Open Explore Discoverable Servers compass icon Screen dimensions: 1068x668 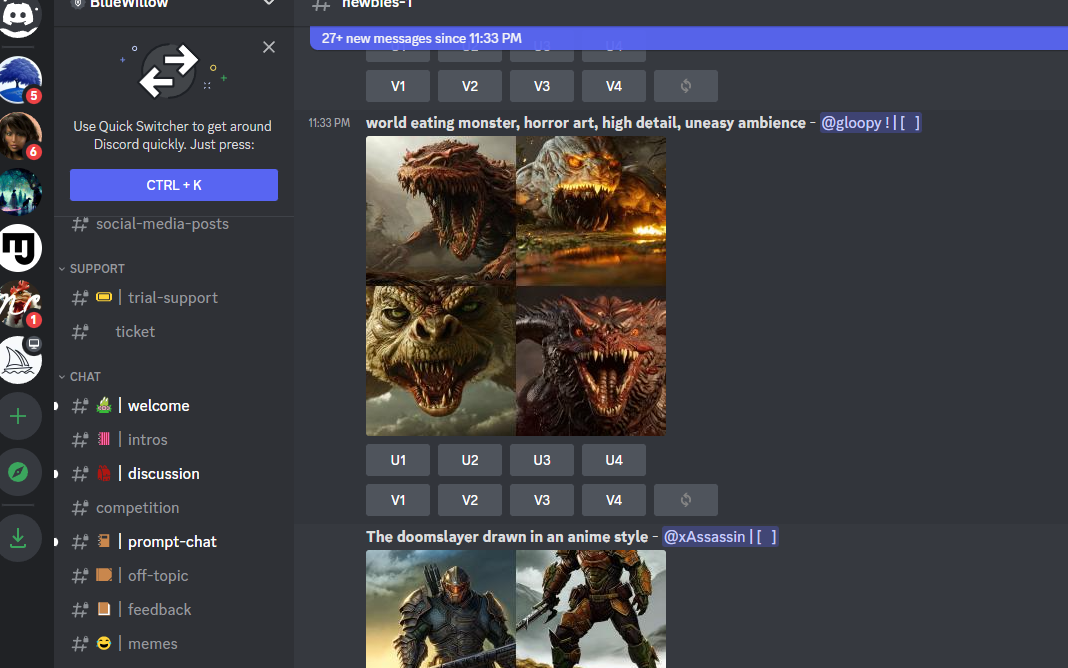[18, 472]
